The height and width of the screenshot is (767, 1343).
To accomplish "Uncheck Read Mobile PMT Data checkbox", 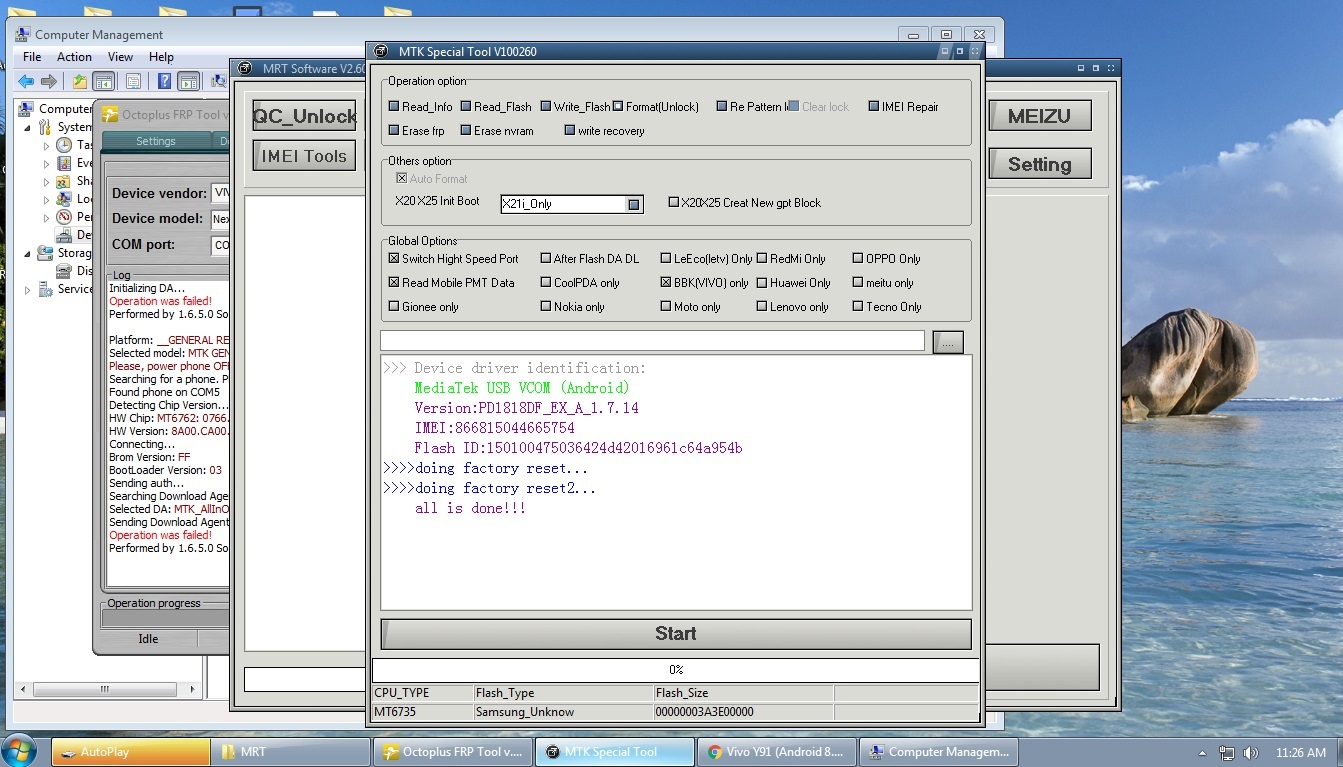I will click(x=394, y=283).
